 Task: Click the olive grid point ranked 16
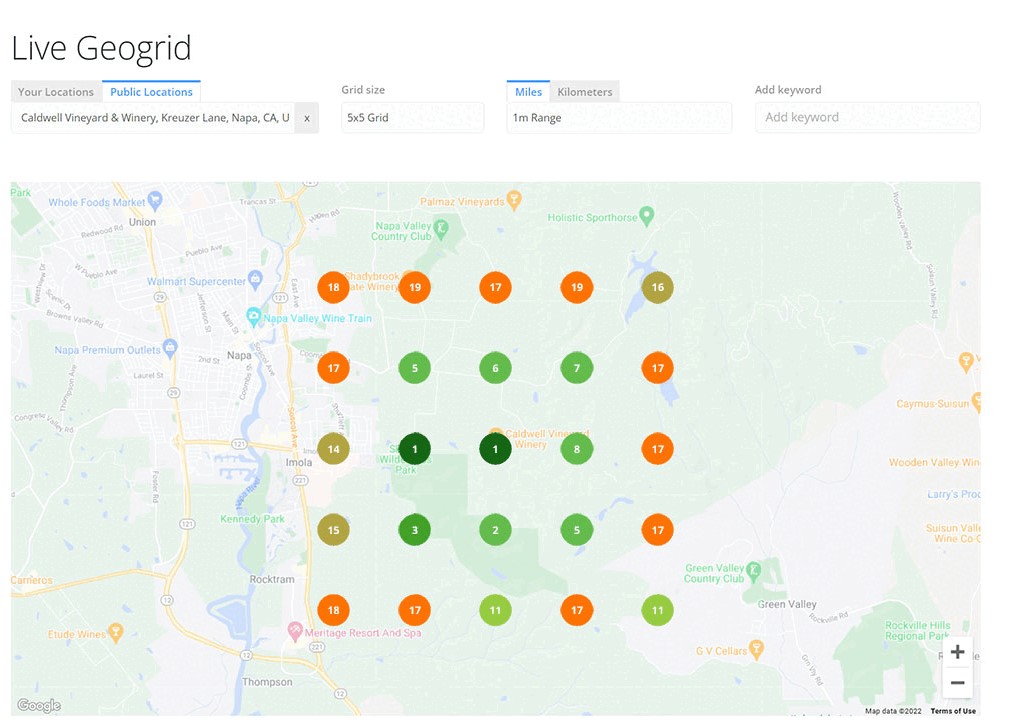click(x=657, y=287)
